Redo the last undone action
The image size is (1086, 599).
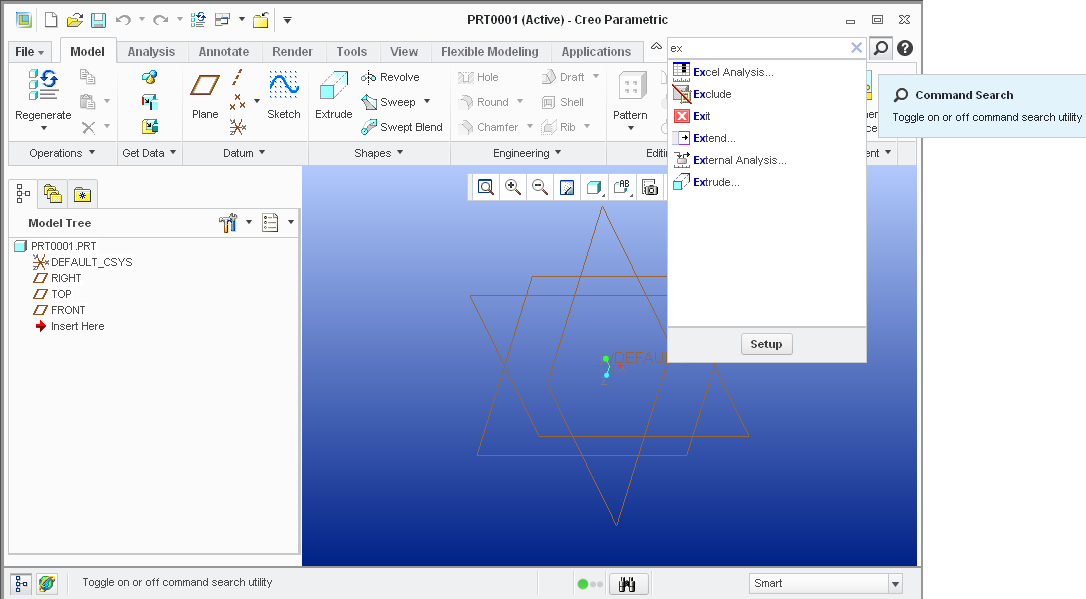tap(161, 20)
